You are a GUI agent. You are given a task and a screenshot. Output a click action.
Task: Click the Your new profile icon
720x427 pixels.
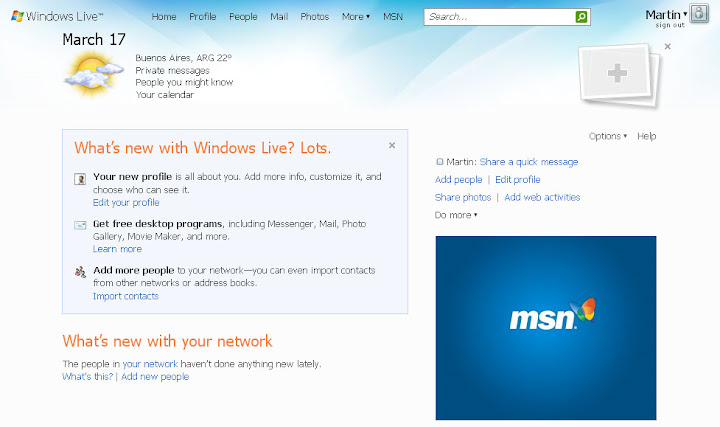click(x=80, y=179)
